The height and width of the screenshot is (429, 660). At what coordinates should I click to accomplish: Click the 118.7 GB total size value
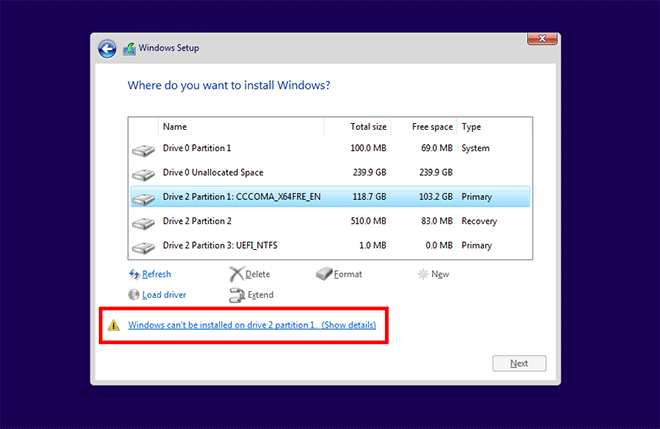point(369,197)
